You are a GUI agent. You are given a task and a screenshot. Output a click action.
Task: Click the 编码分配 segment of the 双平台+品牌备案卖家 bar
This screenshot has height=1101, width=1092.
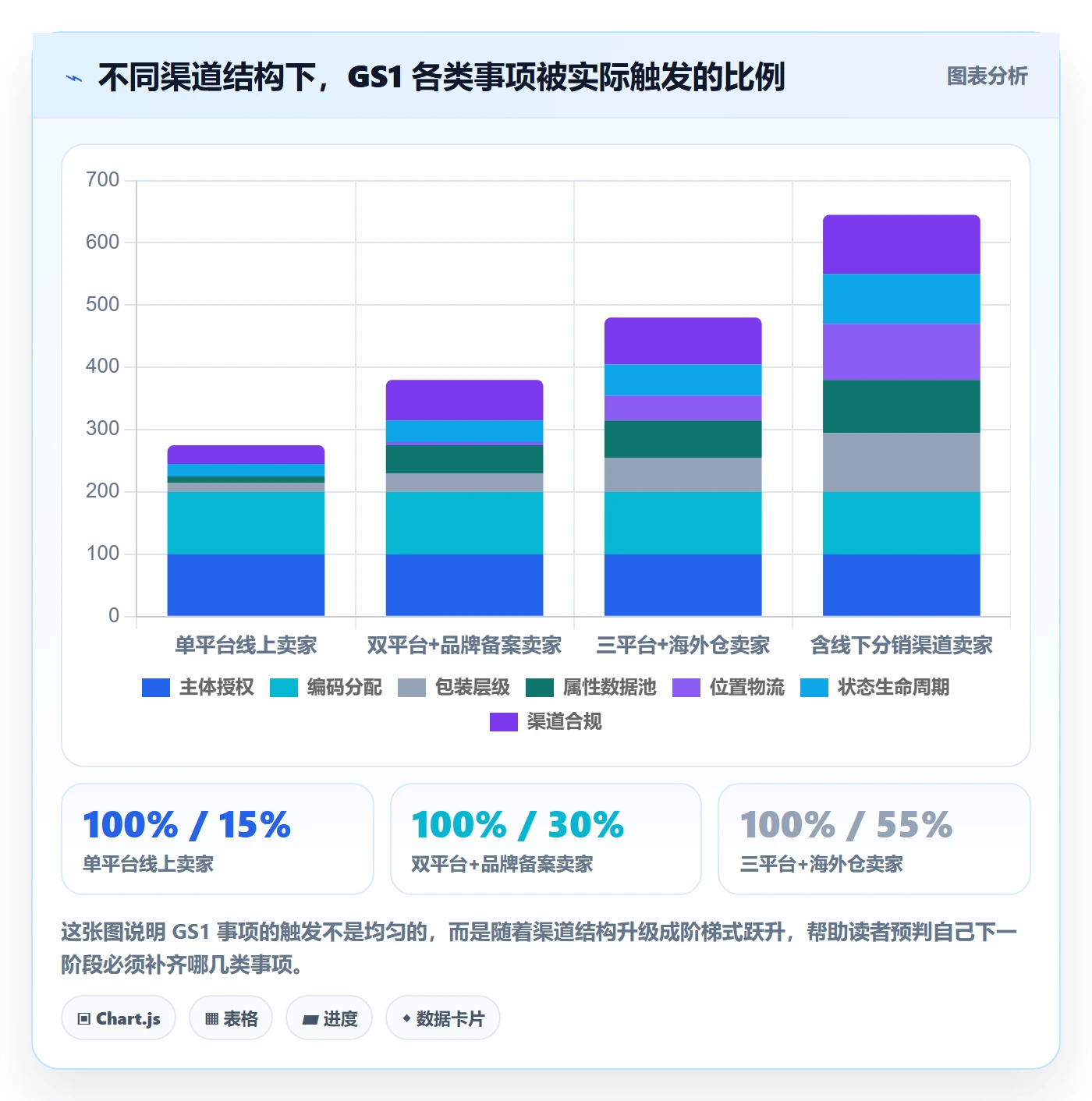464,523
